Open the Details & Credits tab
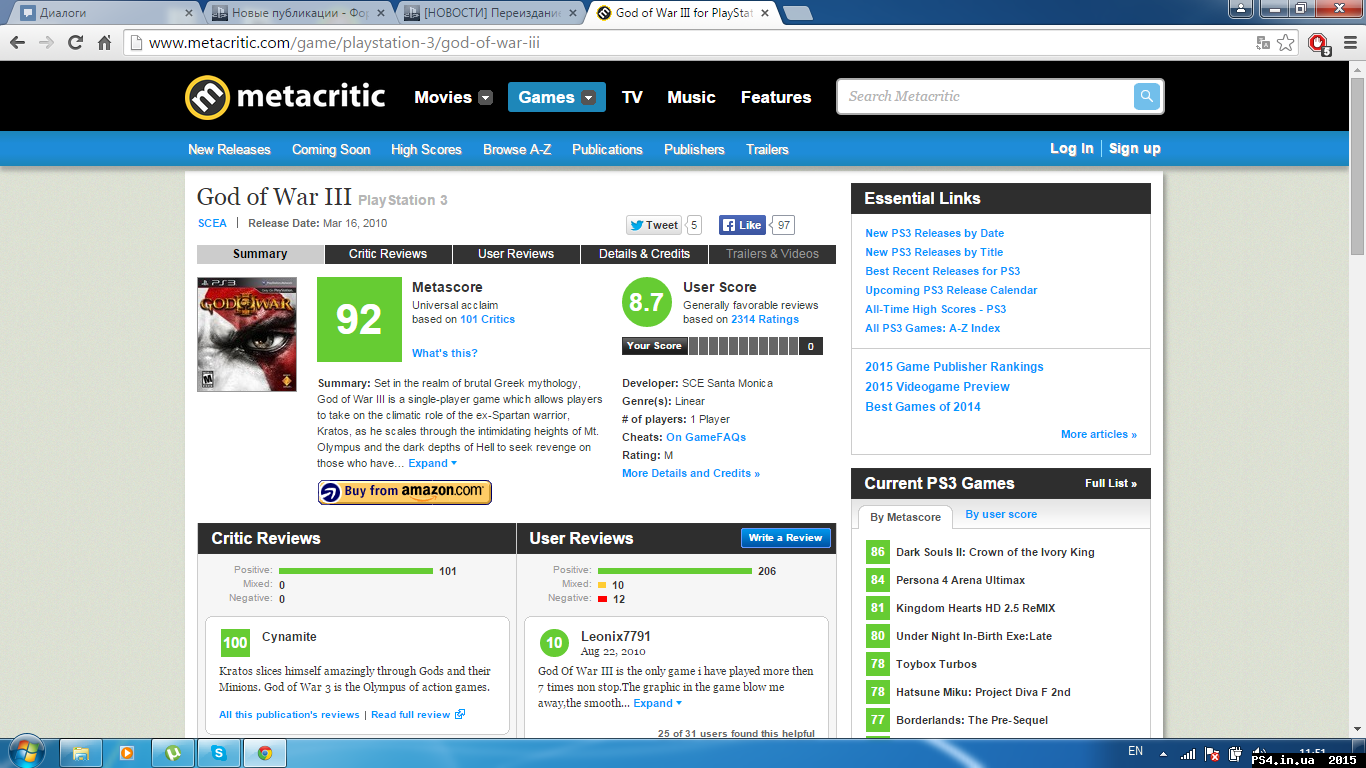 644,254
